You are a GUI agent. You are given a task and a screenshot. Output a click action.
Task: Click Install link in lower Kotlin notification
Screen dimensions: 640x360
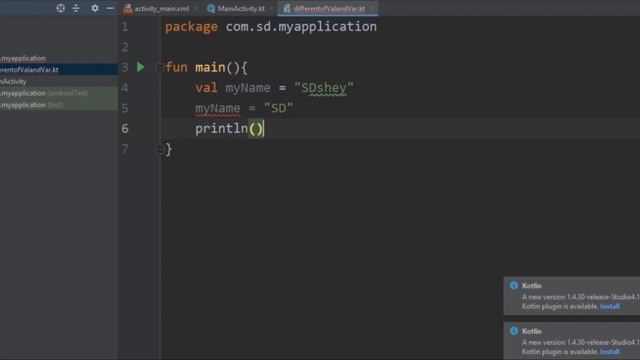click(610, 351)
